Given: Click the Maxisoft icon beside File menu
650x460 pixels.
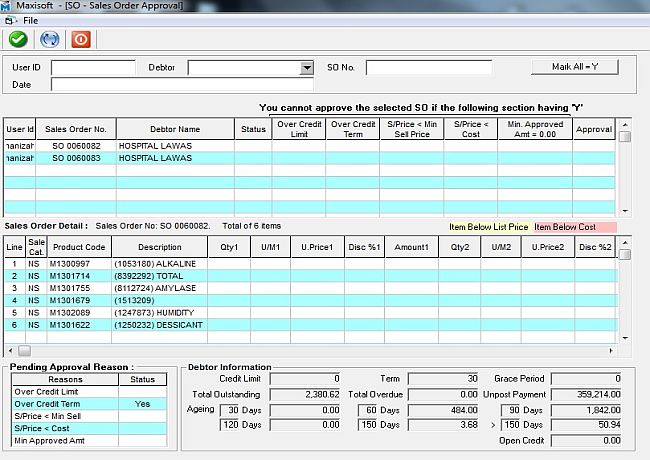Looking at the screenshot, I should [x=10, y=20].
